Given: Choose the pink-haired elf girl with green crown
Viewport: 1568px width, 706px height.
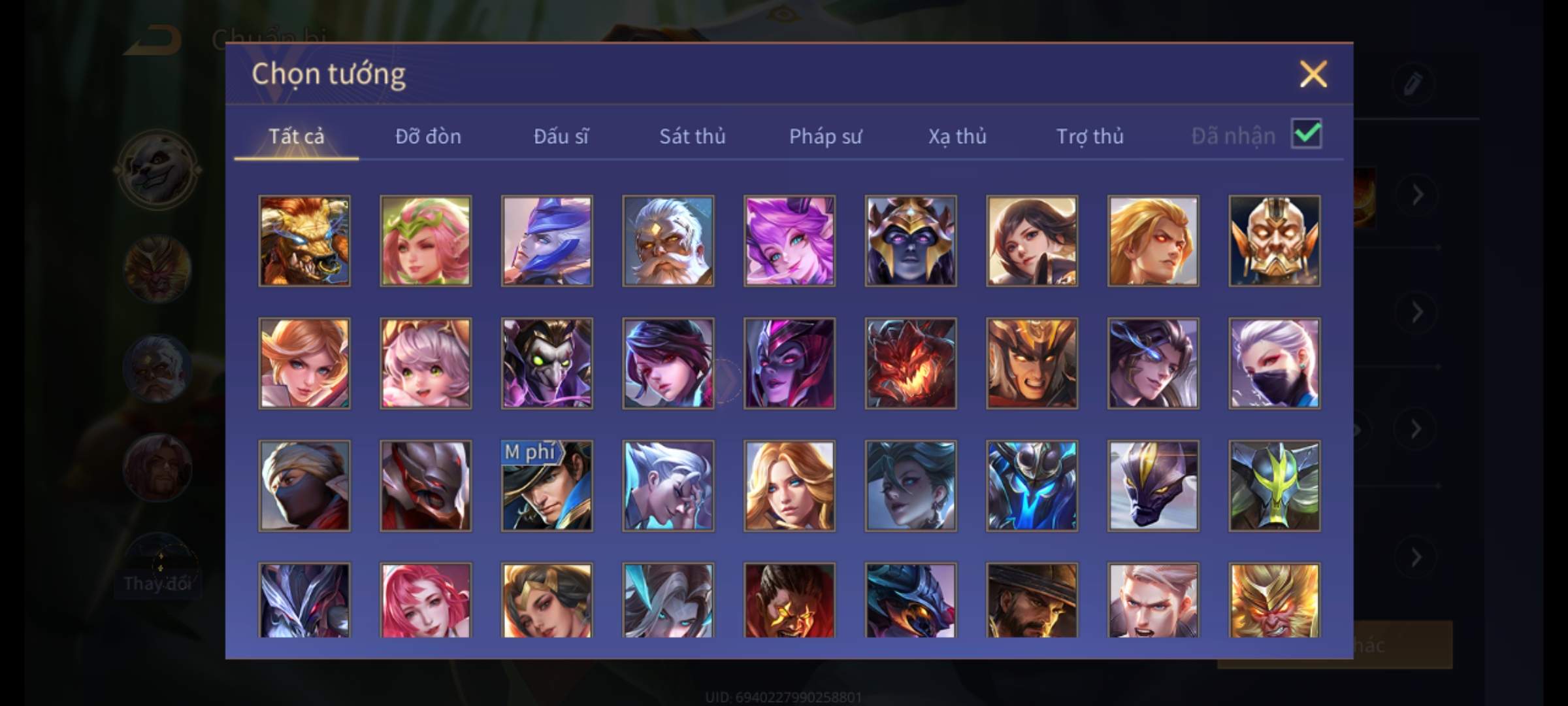Looking at the screenshot, I should [x=425, y=241].
